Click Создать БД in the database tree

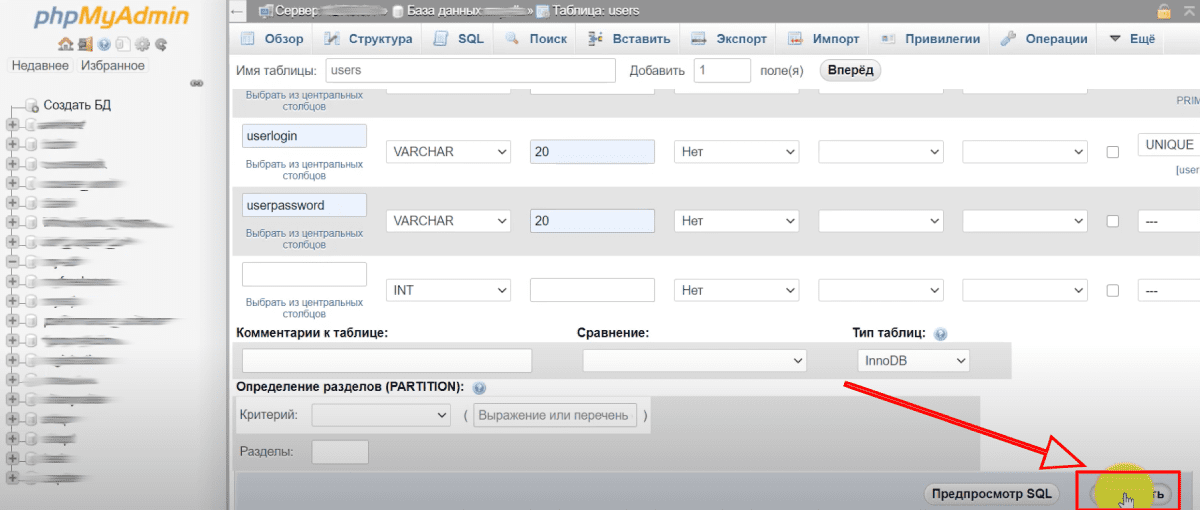(76, 105)
